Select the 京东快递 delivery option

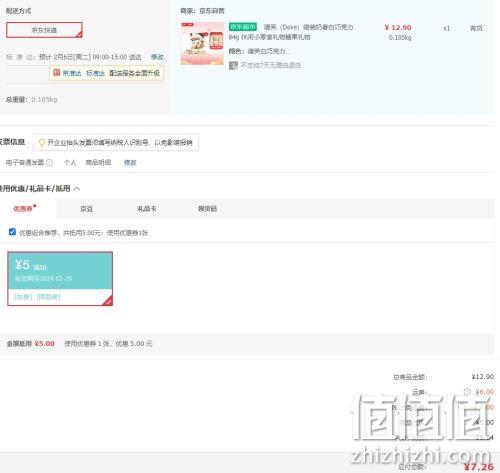[44, 30]
